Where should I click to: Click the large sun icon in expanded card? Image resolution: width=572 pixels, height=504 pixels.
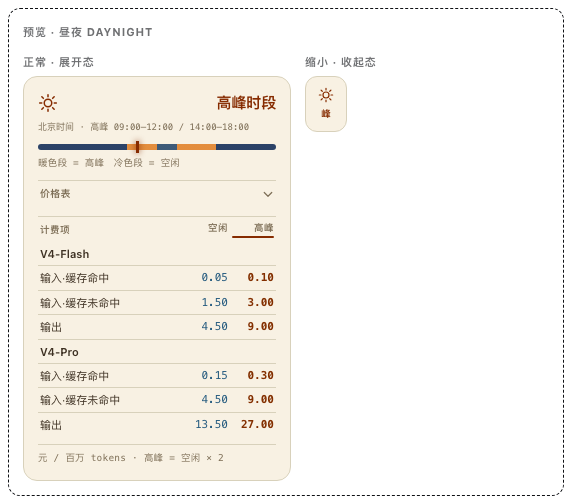(48, 103)
